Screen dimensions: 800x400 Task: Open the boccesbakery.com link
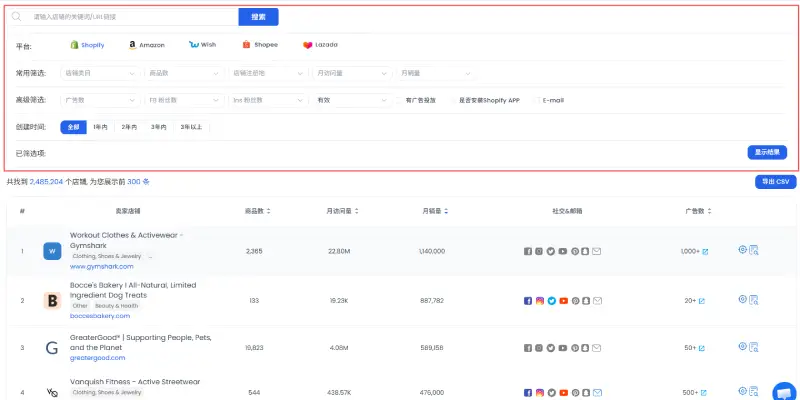coord(100,316)
